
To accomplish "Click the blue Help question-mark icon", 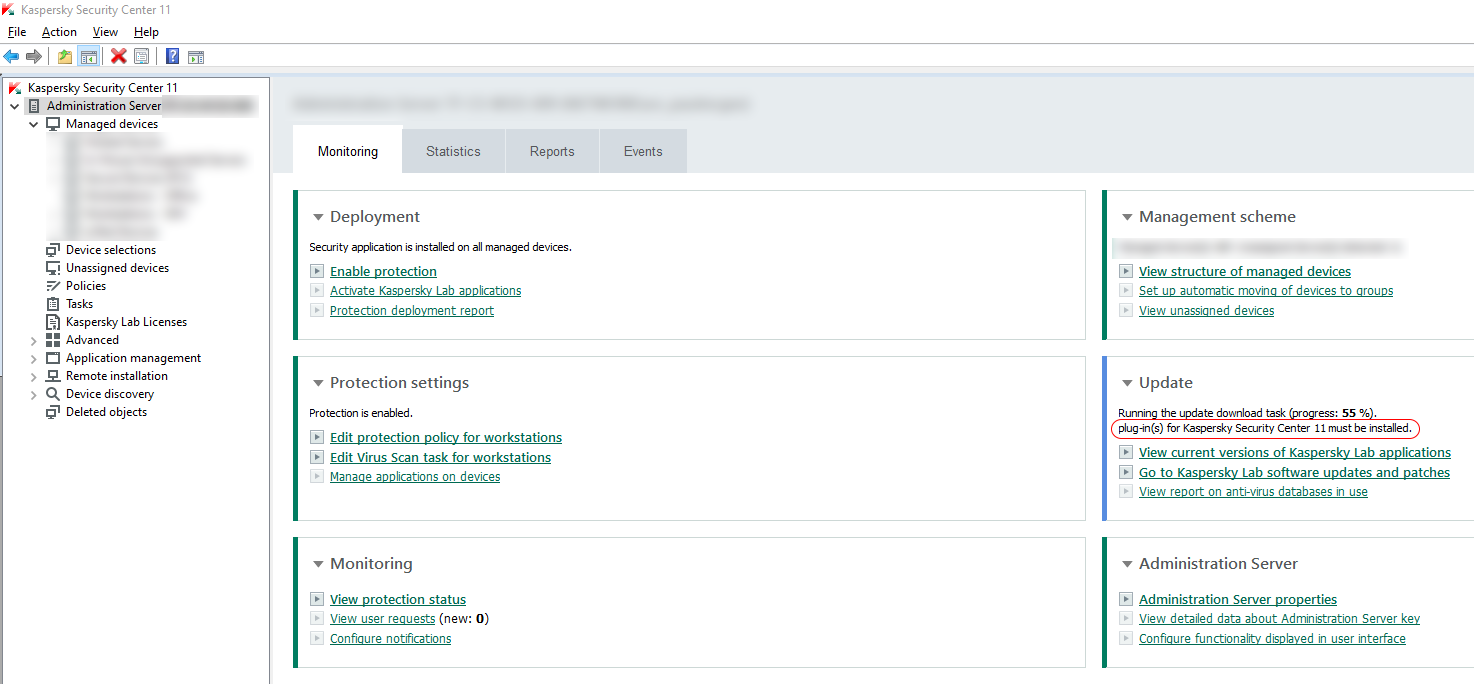I will pyautogui.click(x=173, y=56).
